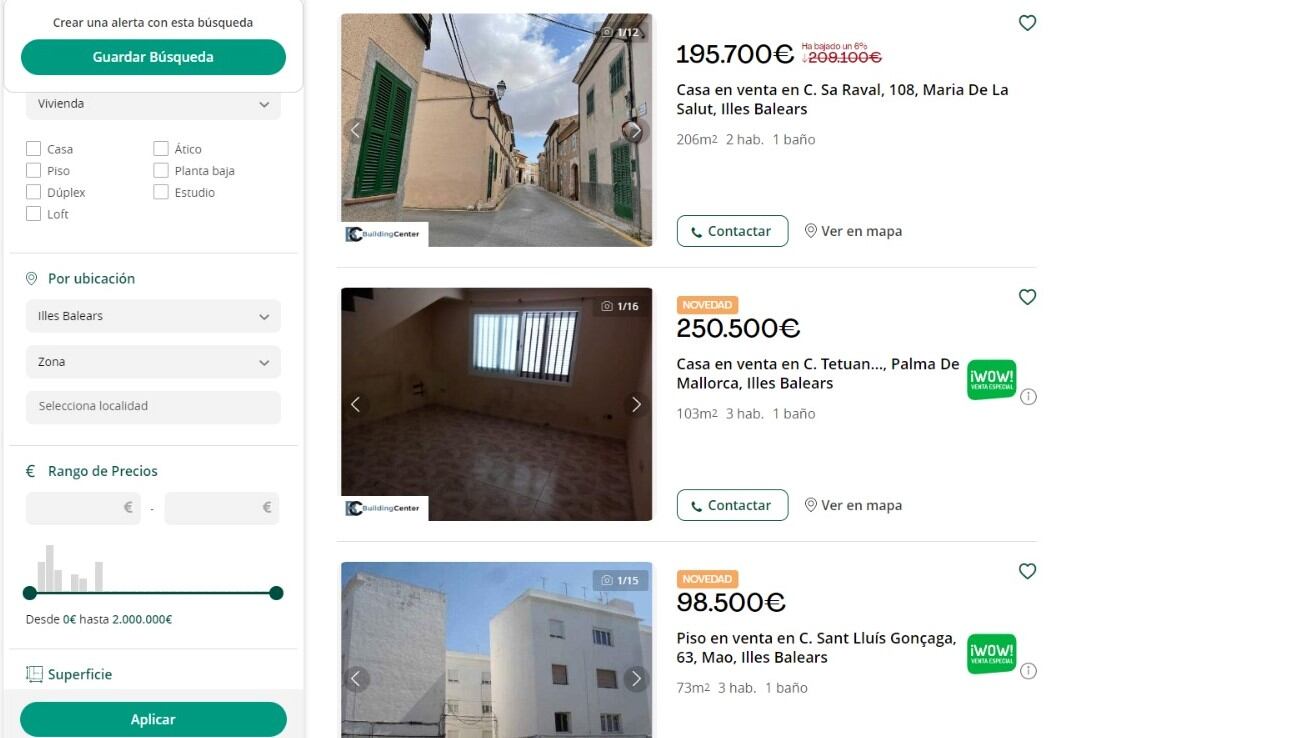
Task: Favorite the 250.500€ Palma listing with the heart
Action: point(1027,297)
